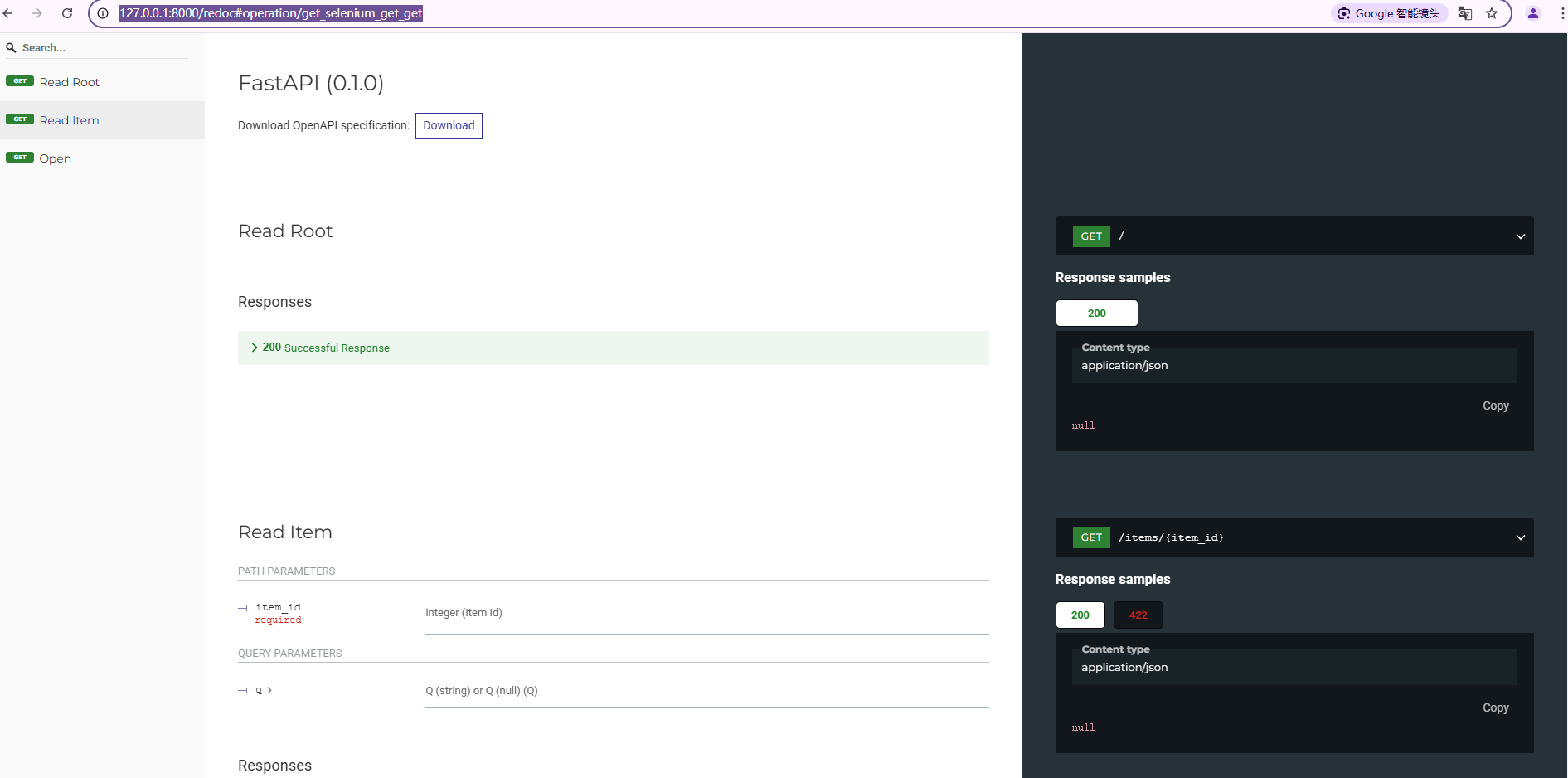Click the Read Root section heading
This screenshot has width=1568, height=778.
pyautogui.click(x=285, y=231)
